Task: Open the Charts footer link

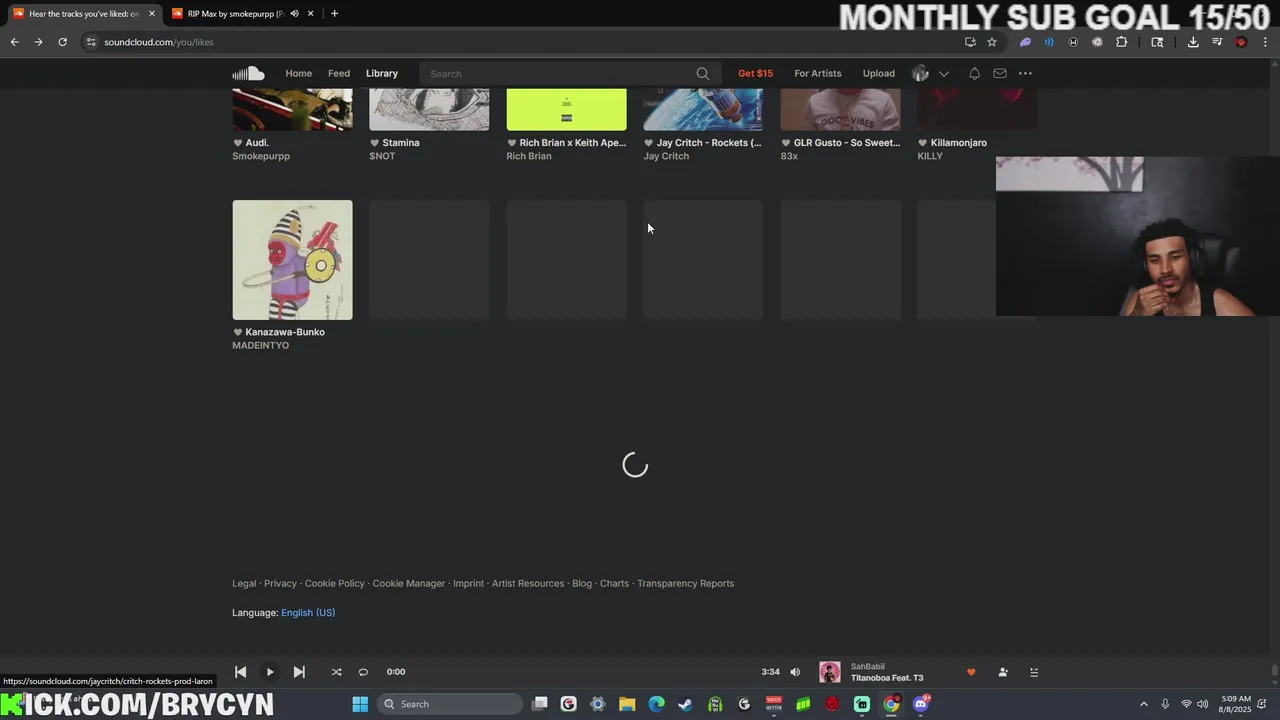Action: [614, 584]
